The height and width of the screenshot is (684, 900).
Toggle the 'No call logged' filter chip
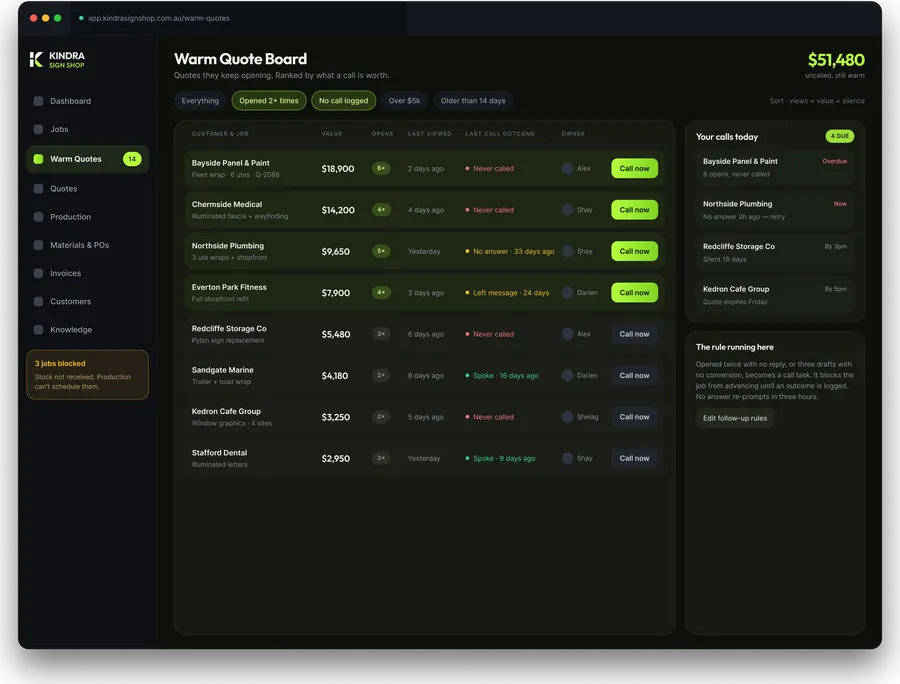(343, 100)
